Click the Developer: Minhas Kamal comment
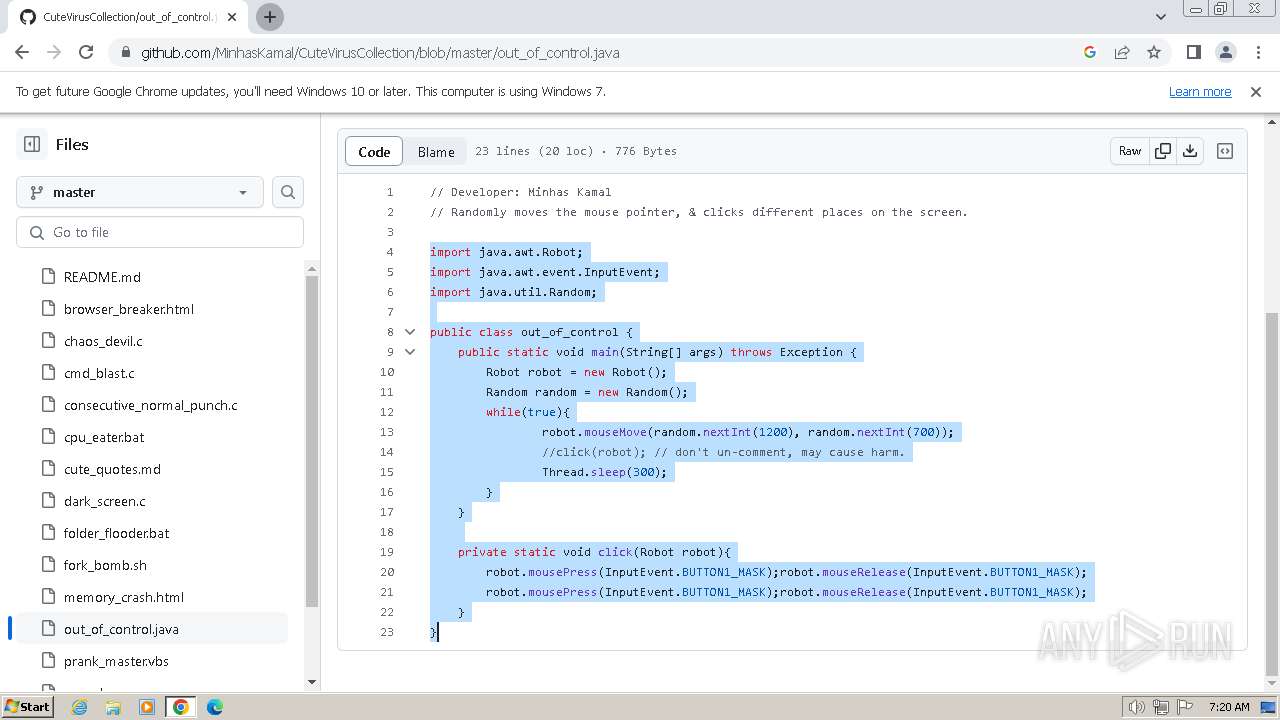Image resolution: width=1280 pixels, height=720 pixels. tap(520, 192)
